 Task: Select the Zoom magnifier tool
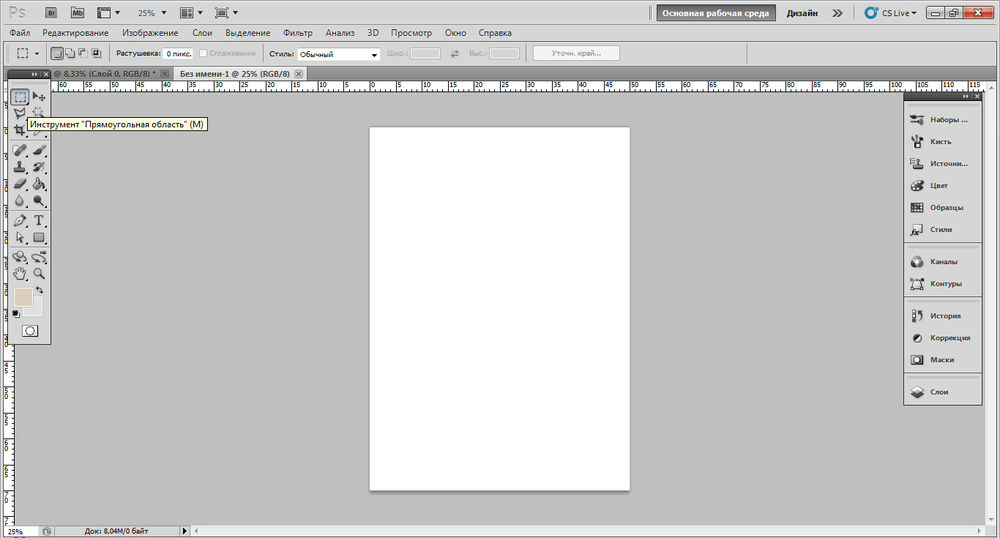(x=39, y=272)
